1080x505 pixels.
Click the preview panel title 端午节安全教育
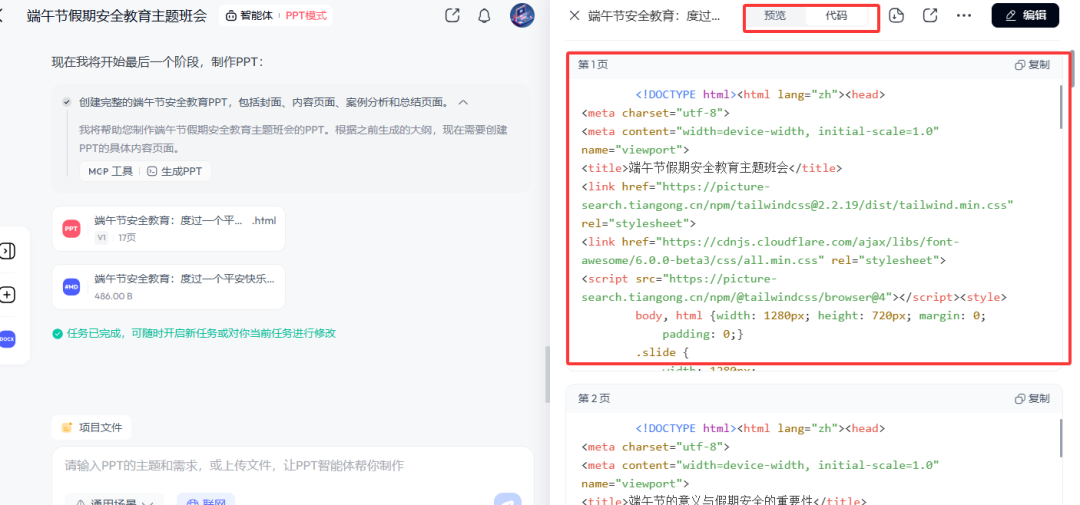pos(654,16)
